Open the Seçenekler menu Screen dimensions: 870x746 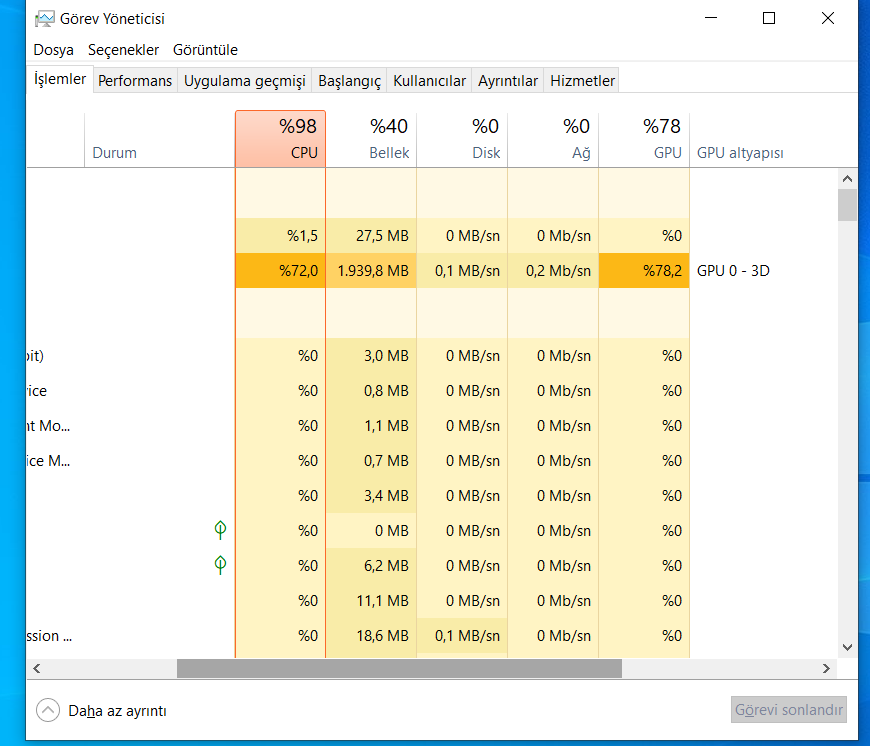tap(123, 50)
